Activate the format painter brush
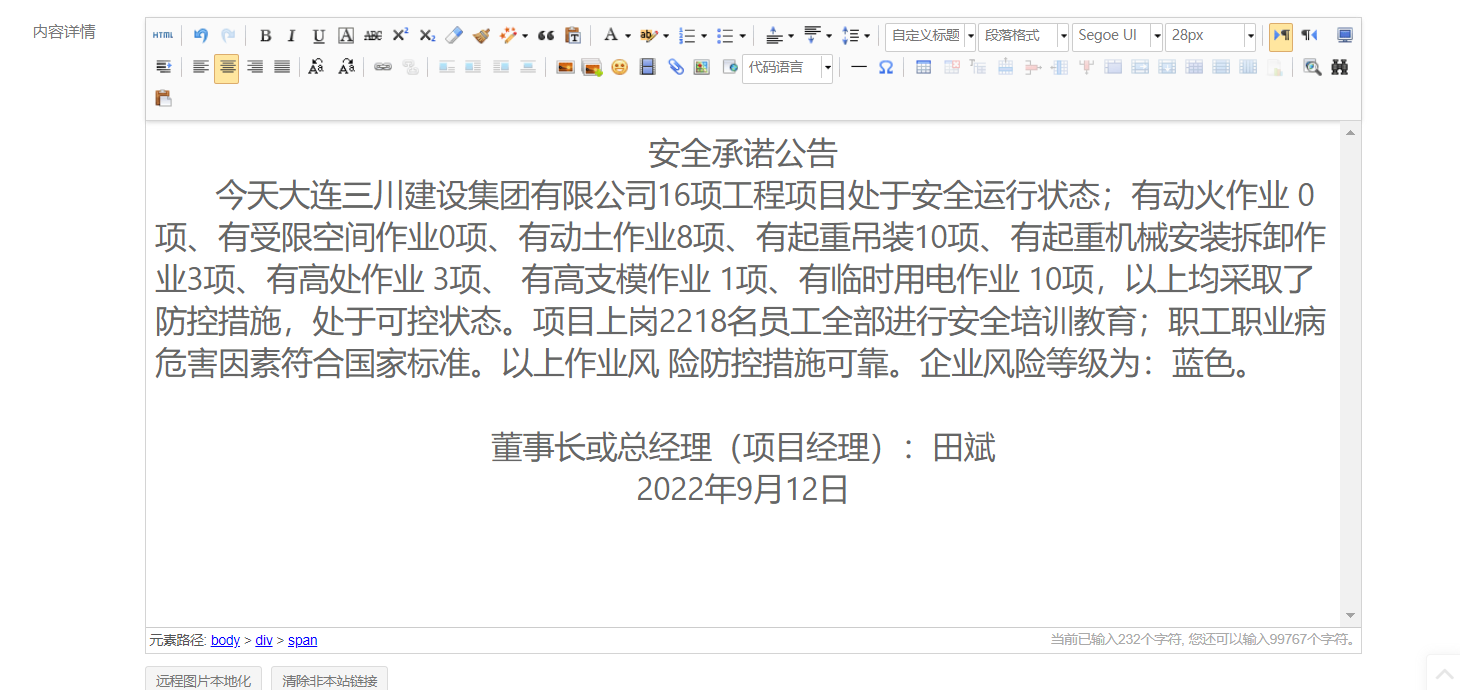This screenshot has width=1460, height=690. pos(481,35)
